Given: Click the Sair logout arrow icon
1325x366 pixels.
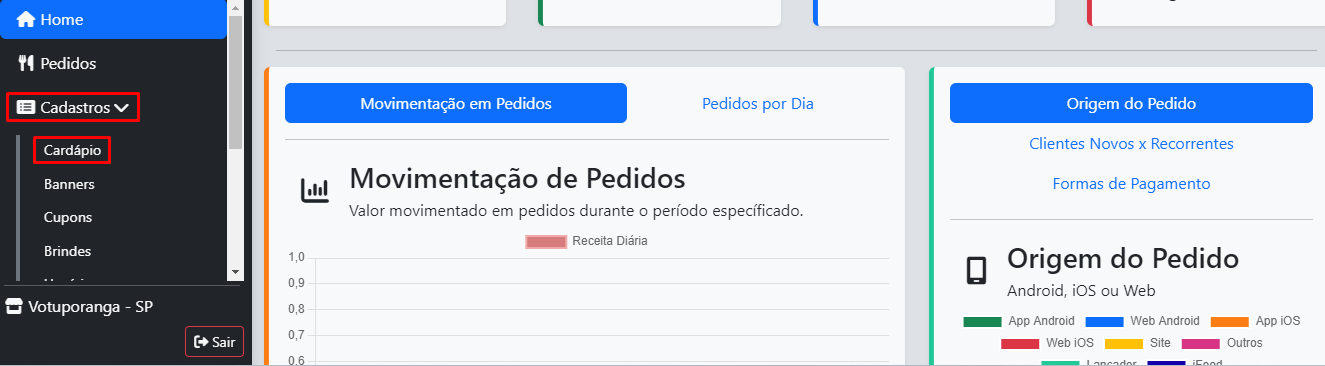Looking at the screenshot, I should point(201,342).
